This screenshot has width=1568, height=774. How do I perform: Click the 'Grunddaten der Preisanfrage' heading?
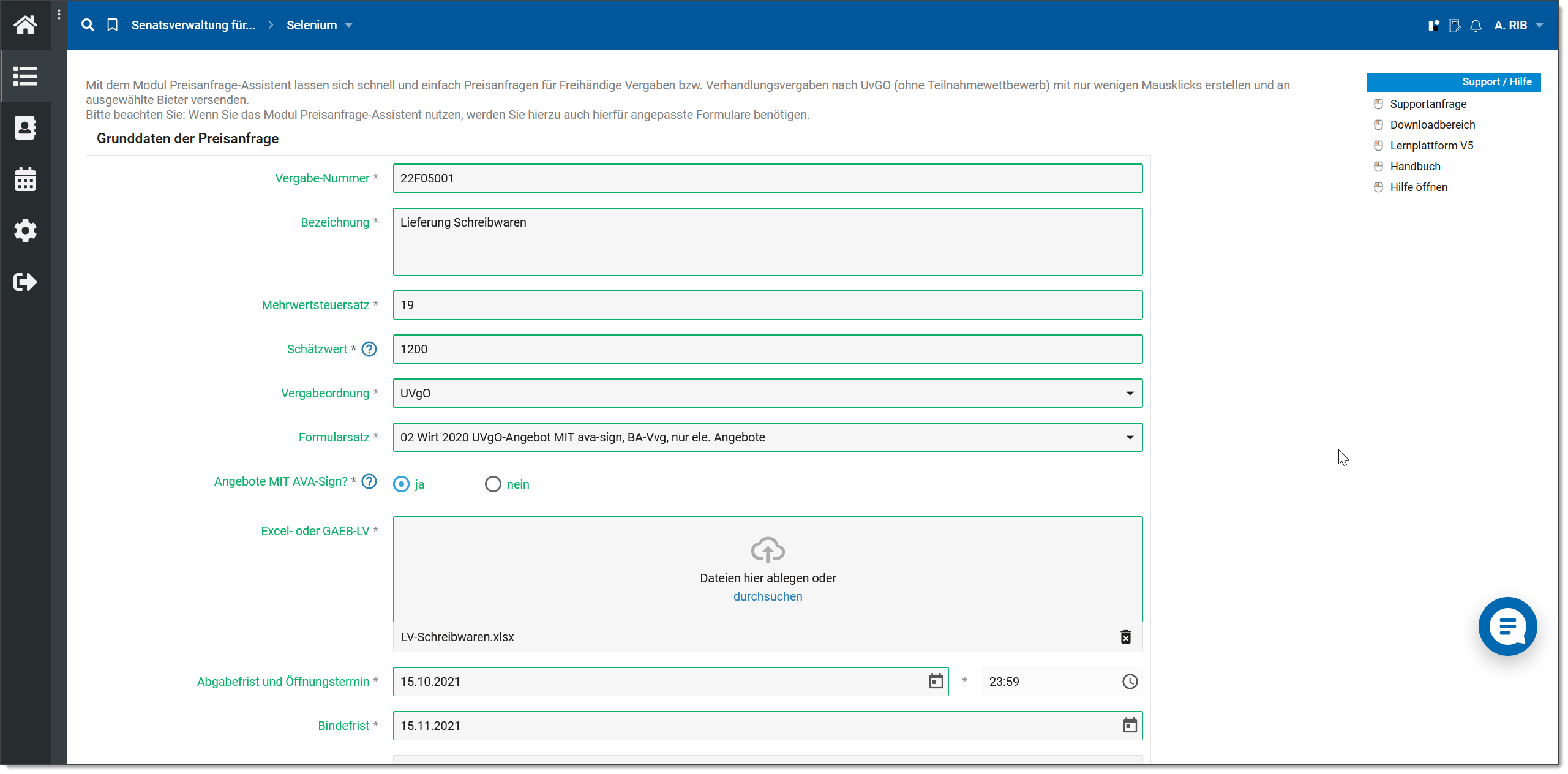click(187, 138)
